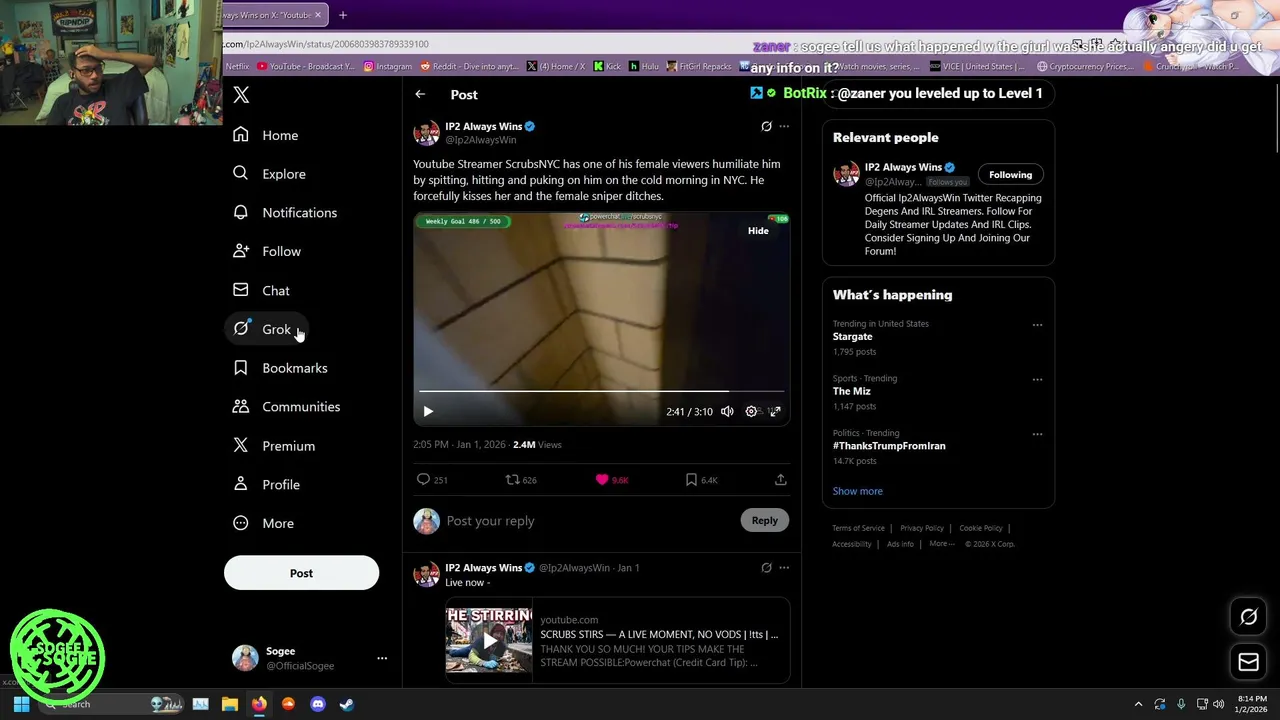Open Ads info footer link
Image resolution: width=1280 pixels, height=720 pixels.
(x=900, y=544)
